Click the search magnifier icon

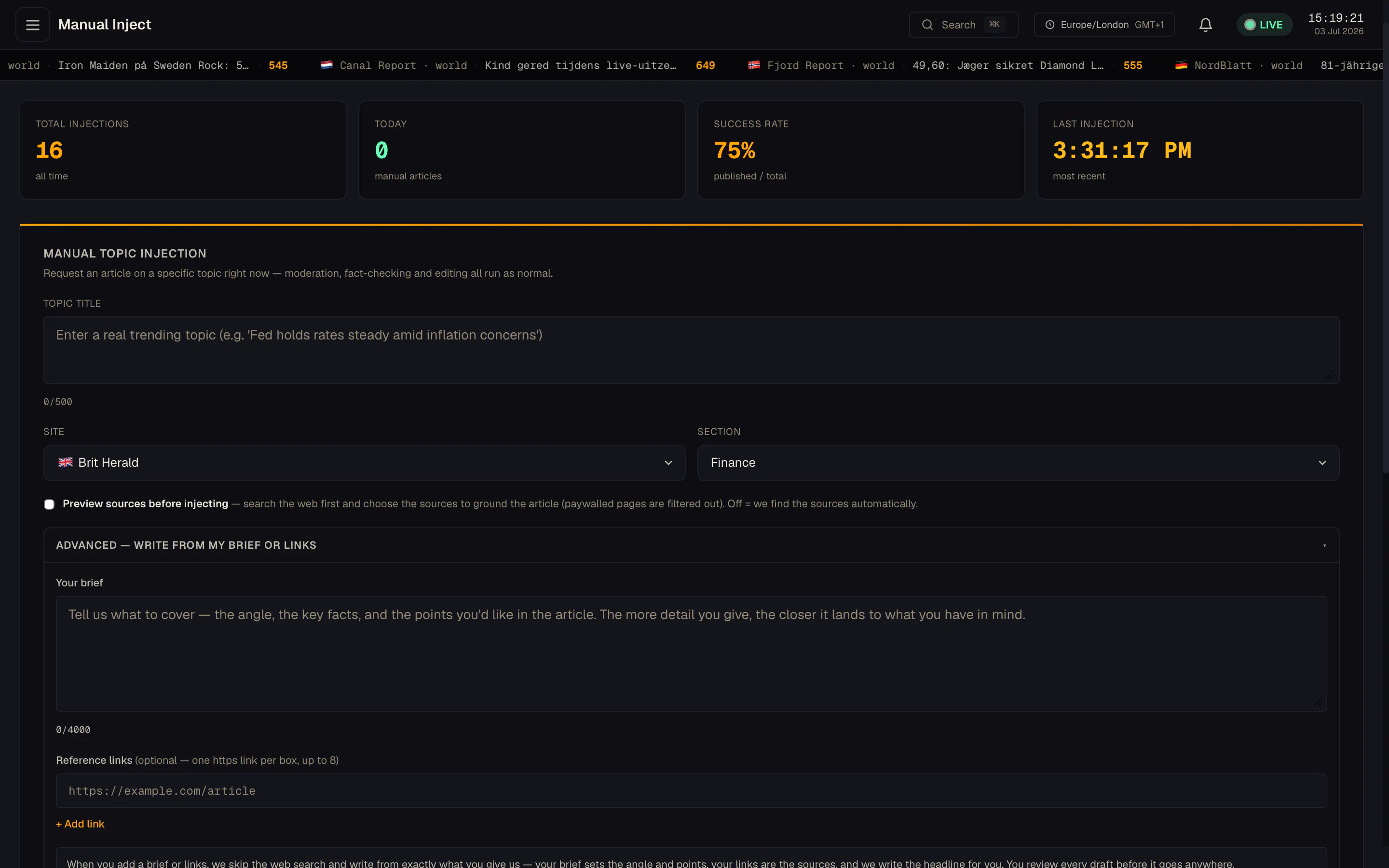pyautogui.click(x=927, y=25)
